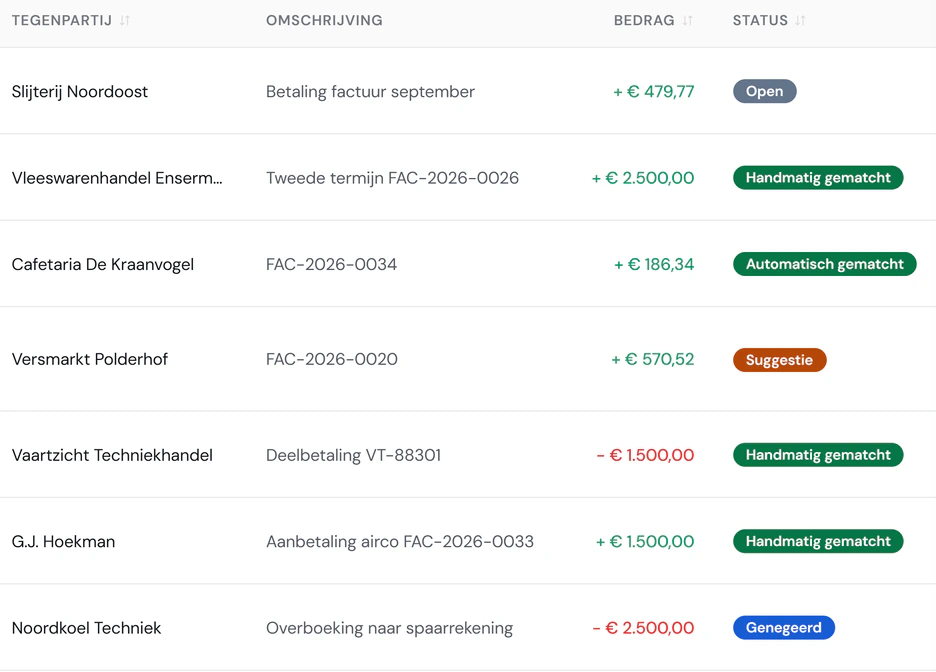The width and height of the screenshot is (936, 672).
Task: Click the OMSCHRIJVING column header
Action: pyautogui.click(x=324, y=20)
